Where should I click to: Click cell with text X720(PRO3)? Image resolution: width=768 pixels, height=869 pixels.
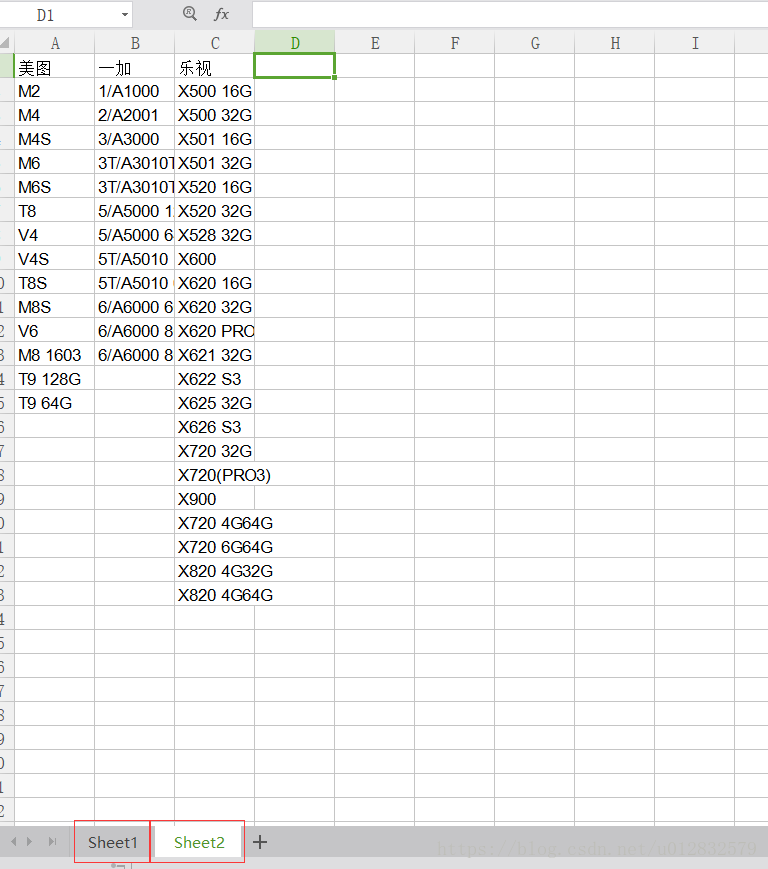point(214,474)
